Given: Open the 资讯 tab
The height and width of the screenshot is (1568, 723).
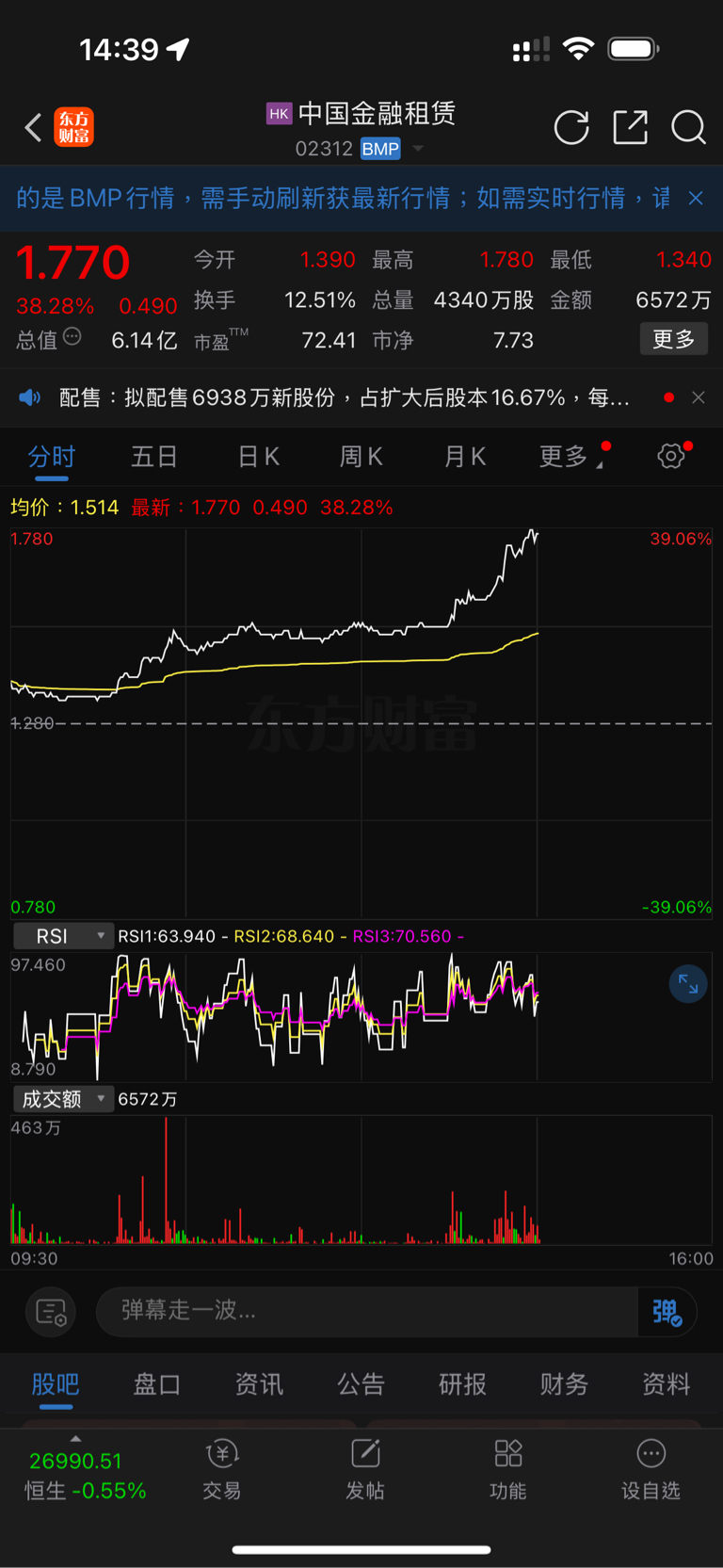Looking at the screenshot, I should [259, 1383].
